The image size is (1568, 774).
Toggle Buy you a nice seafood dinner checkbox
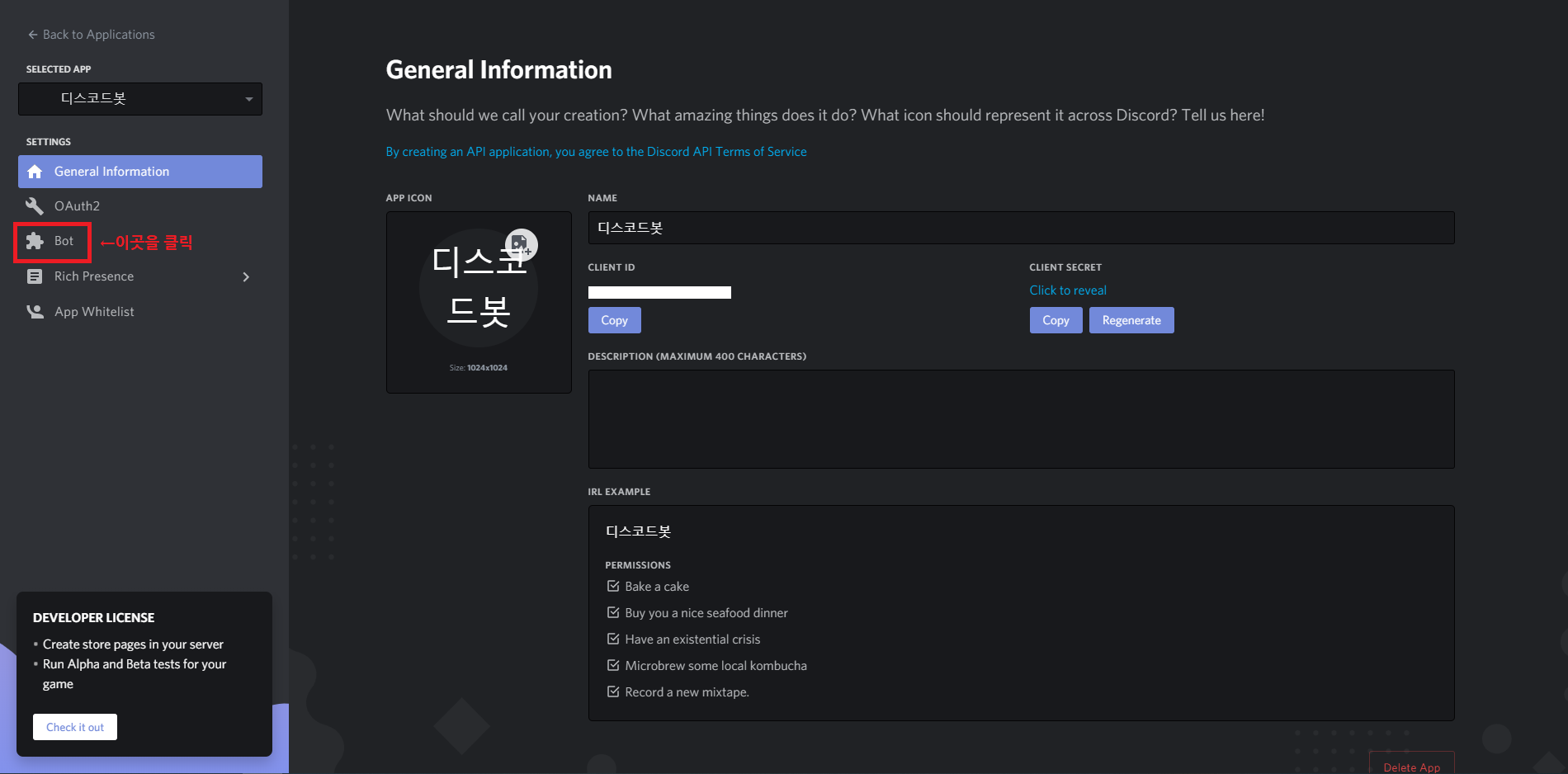613,612
